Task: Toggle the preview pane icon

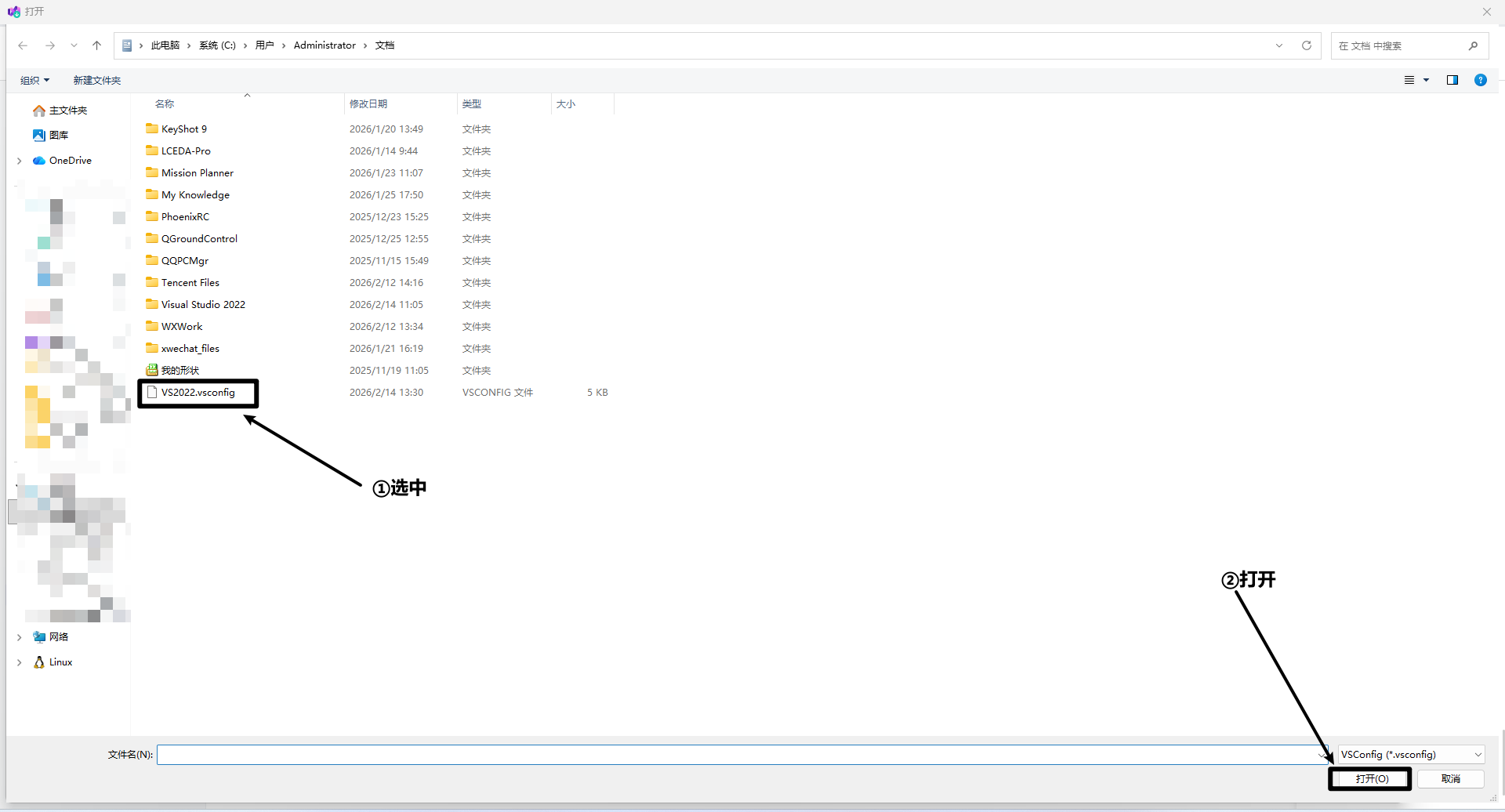Action: click(x=1452, y=80)
